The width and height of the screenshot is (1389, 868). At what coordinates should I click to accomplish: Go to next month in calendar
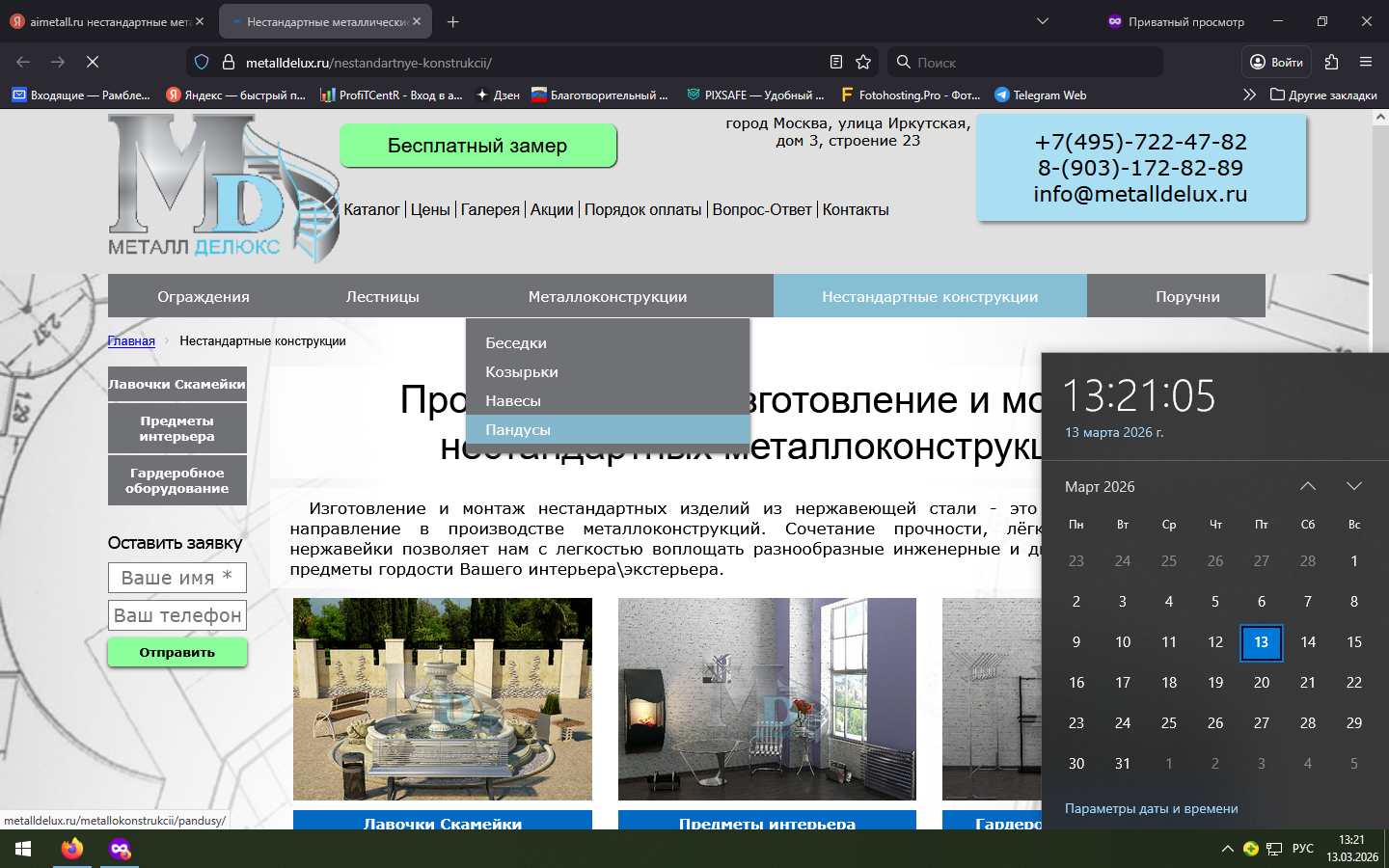(1354, 486)
